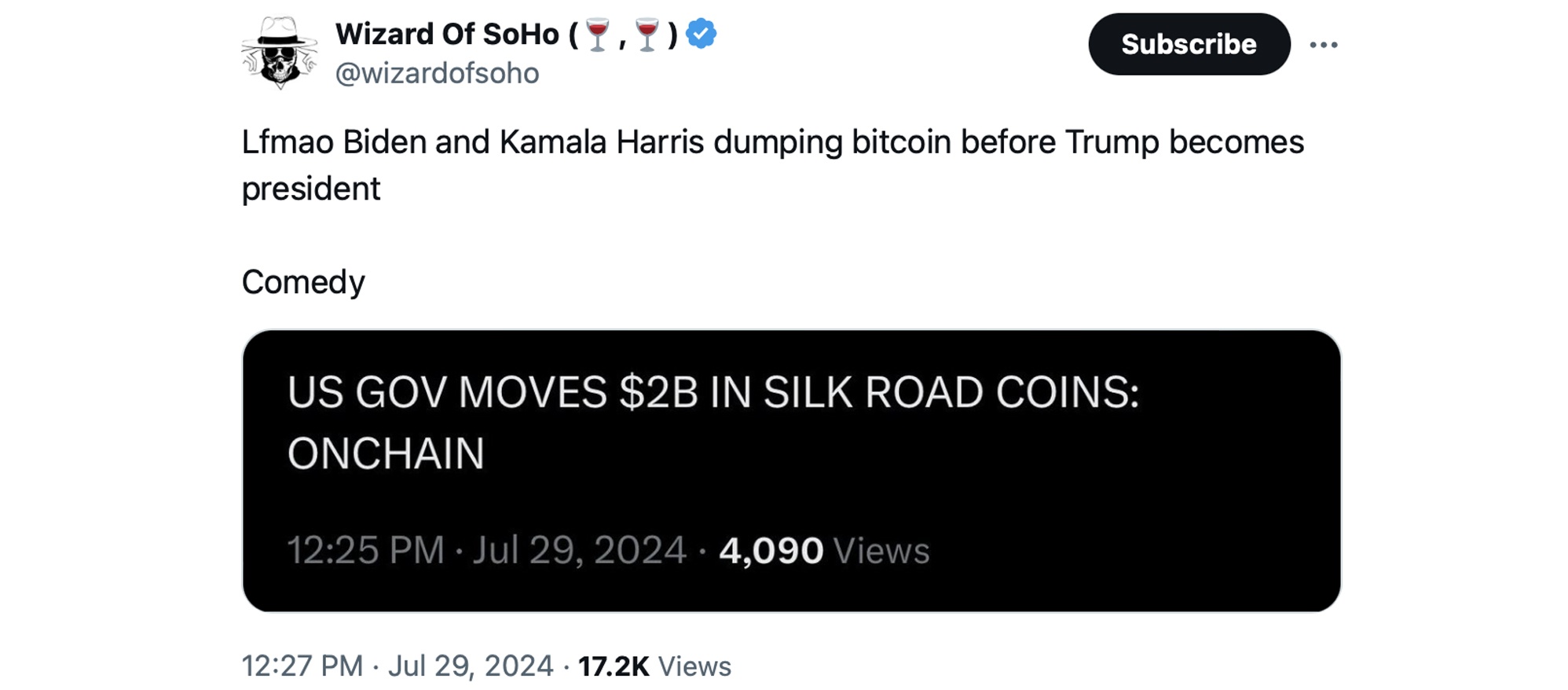This screenshot has height=690, width=1568.
Task: Click the word Comedy in the tweet
Action: point(303,282)
